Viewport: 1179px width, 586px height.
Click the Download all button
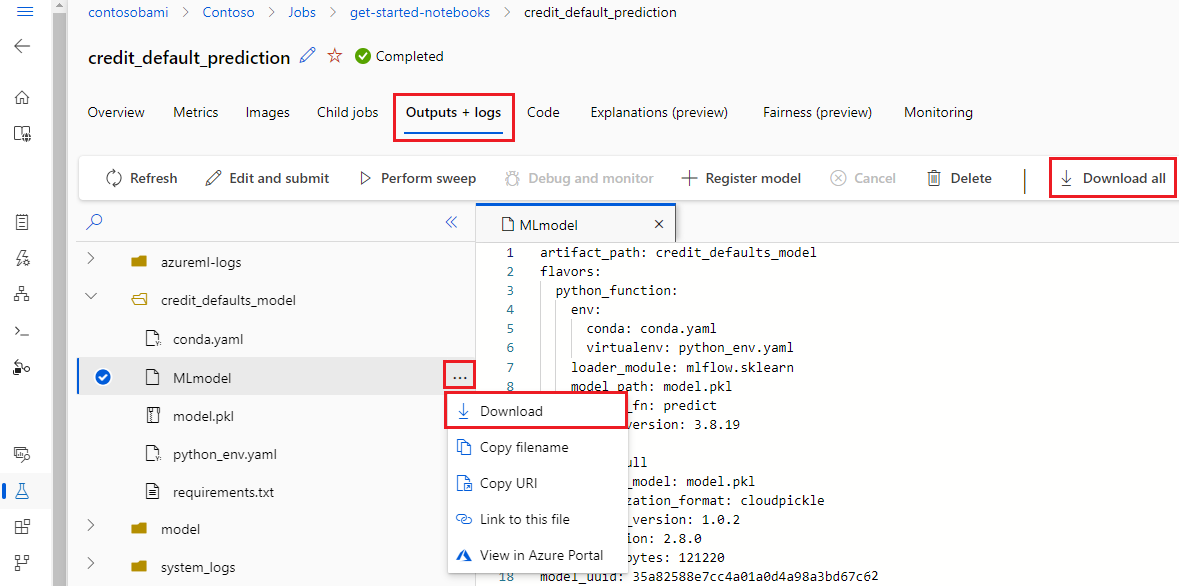(x=1113, y=178)
